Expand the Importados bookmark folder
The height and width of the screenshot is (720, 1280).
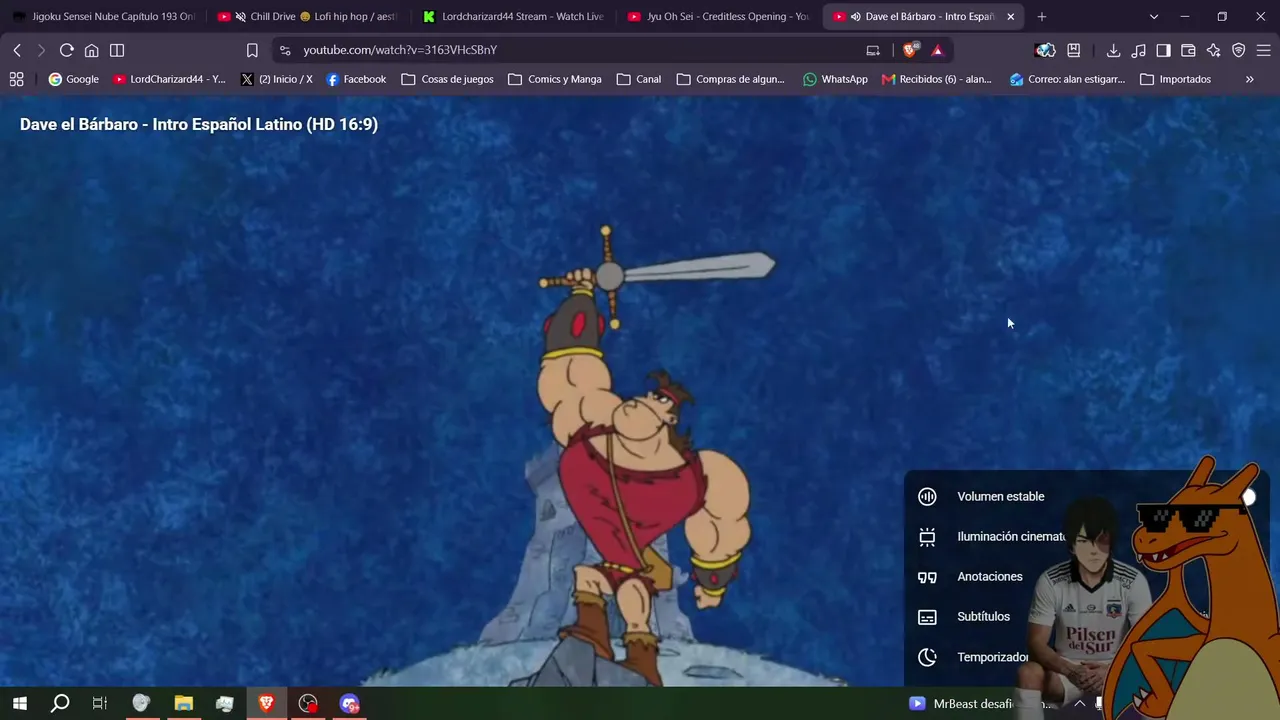point(1175,79)
